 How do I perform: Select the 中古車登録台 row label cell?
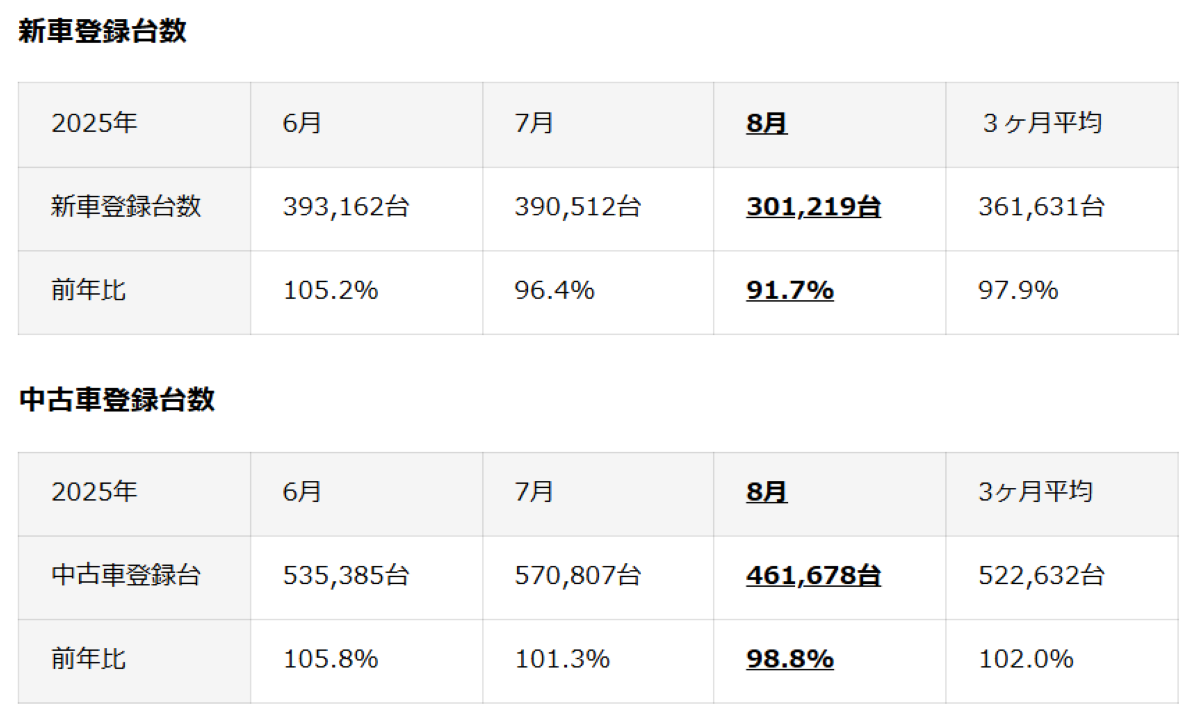134,577
